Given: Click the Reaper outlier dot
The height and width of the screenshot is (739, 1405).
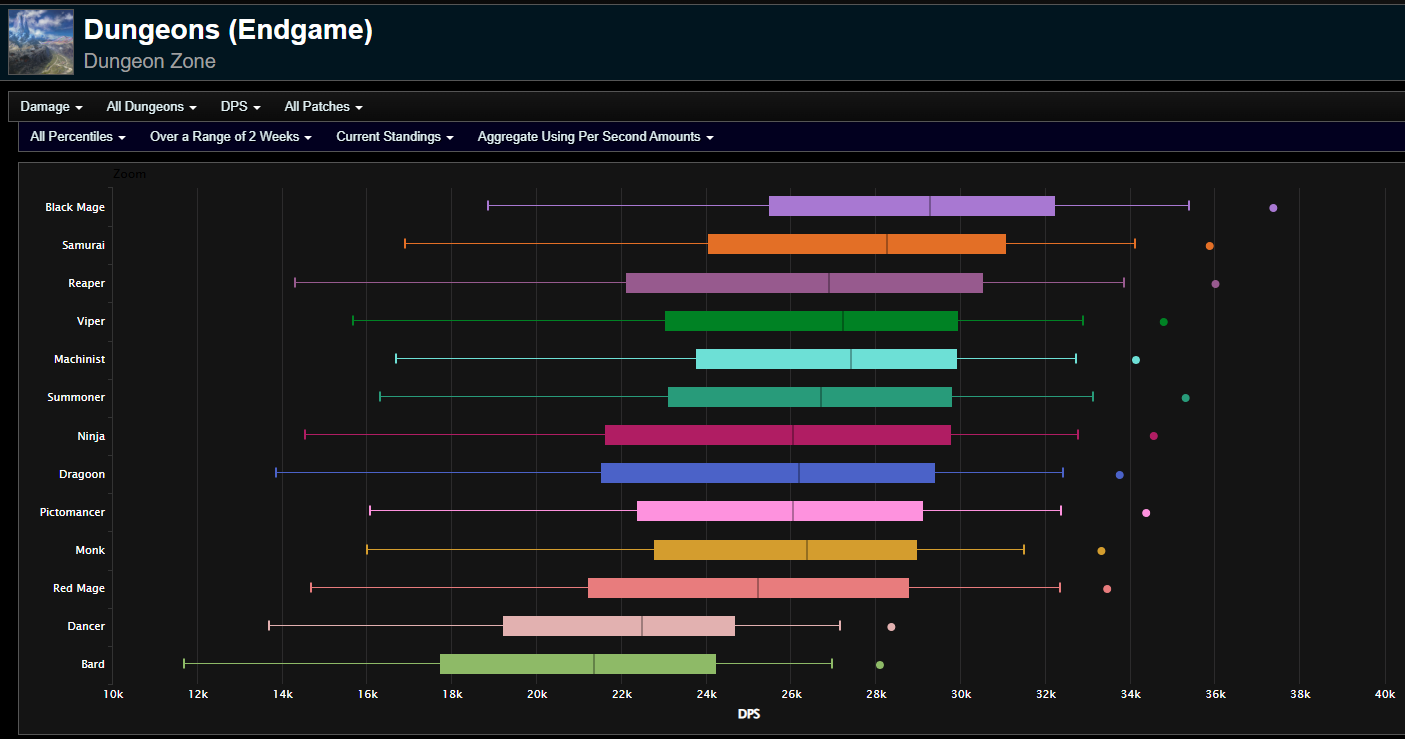Looking at the screenshot, I should tap(1215, 284).
